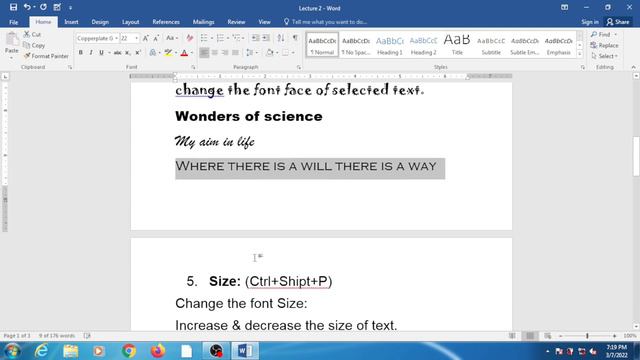This screenshot has width=640, height=360.
Task: Apply strikethrough to selected text
Action: (118, 53)
